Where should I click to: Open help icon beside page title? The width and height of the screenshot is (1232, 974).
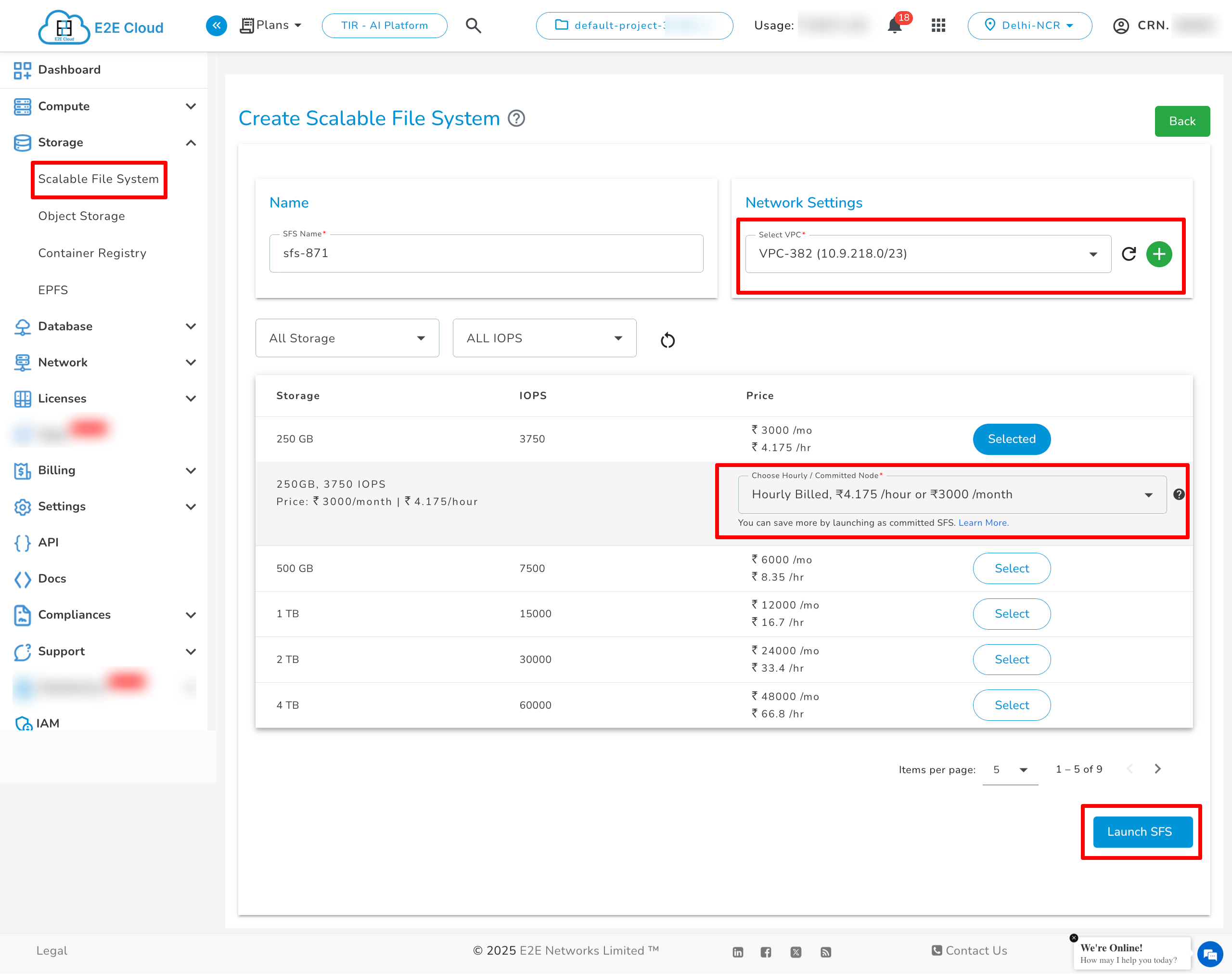pos(516,118)
